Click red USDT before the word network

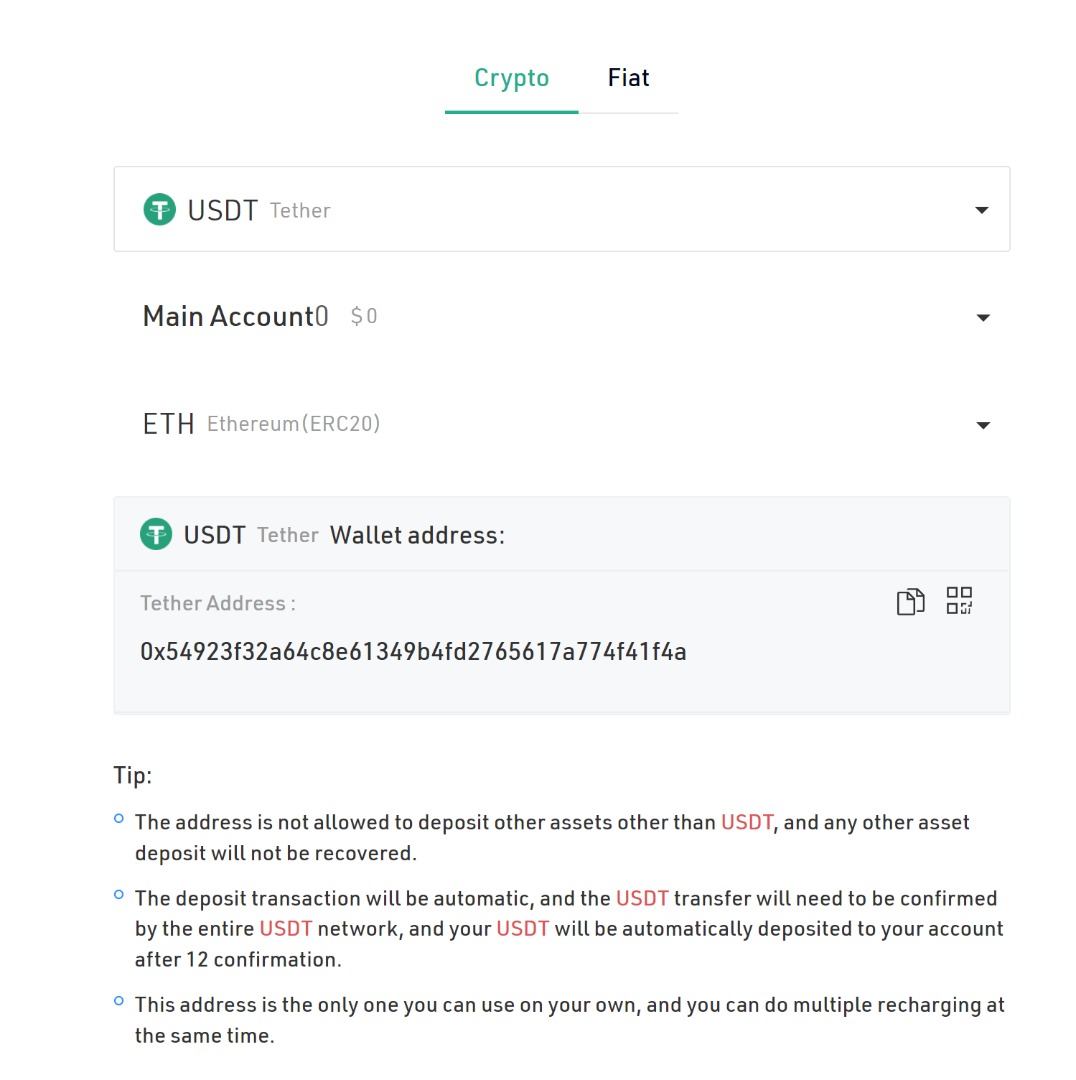tap(286, 929)
